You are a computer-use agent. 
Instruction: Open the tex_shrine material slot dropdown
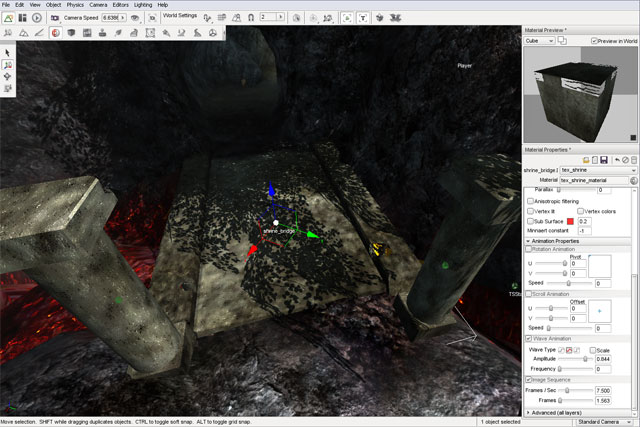598,170
